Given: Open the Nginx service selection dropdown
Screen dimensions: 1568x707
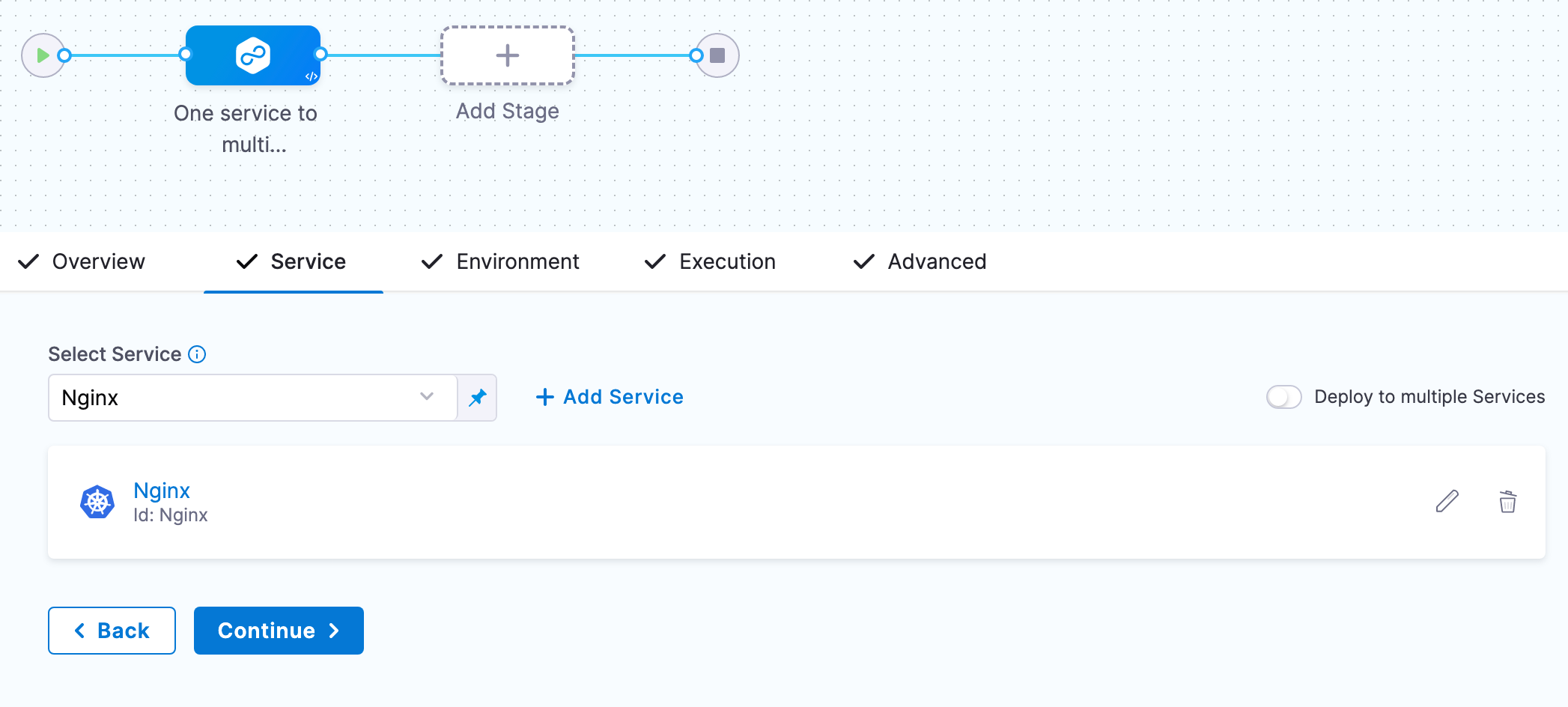Looking at the screenshot, I should (240, 398).
